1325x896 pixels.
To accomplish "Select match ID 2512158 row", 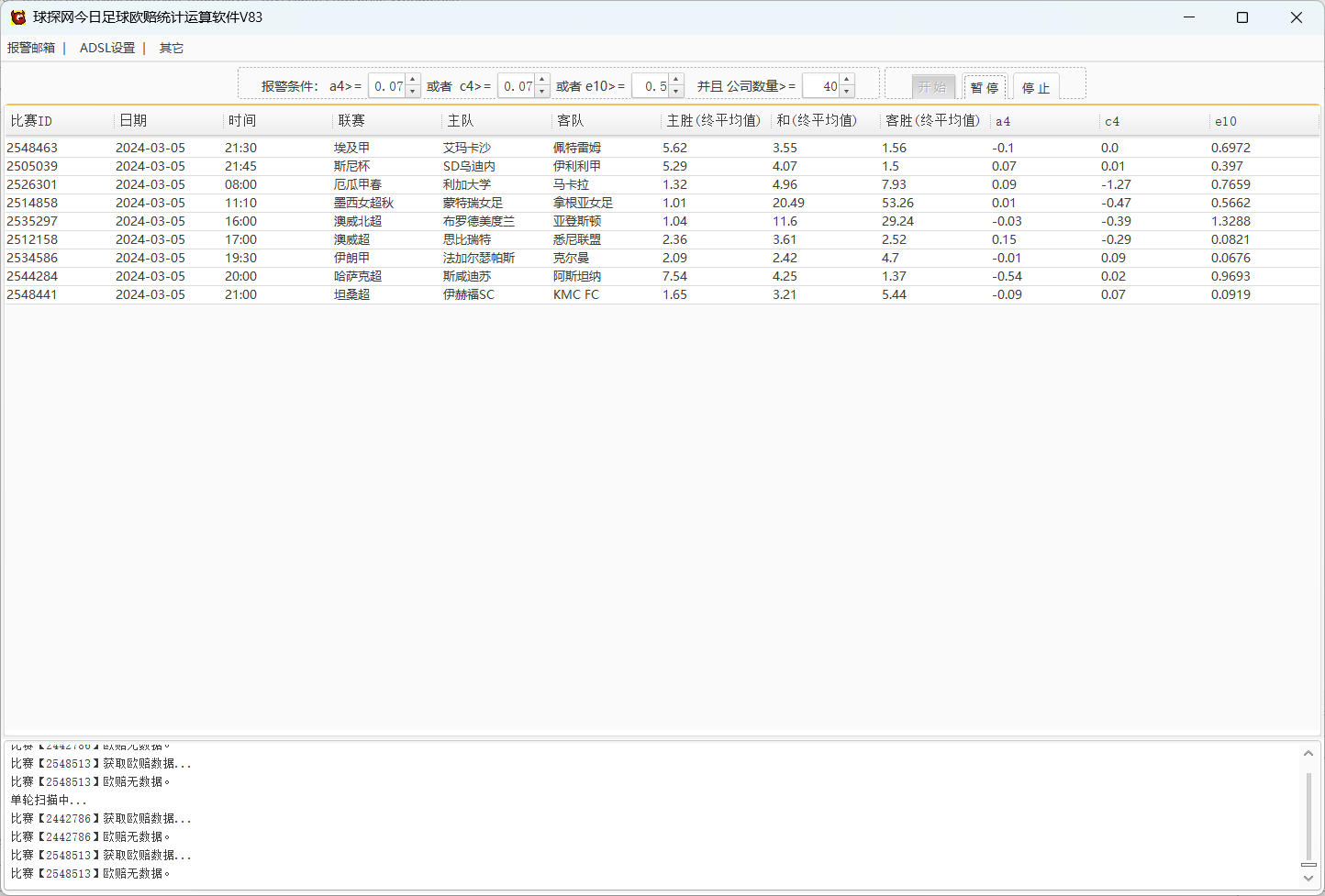I will click(662, 239).
